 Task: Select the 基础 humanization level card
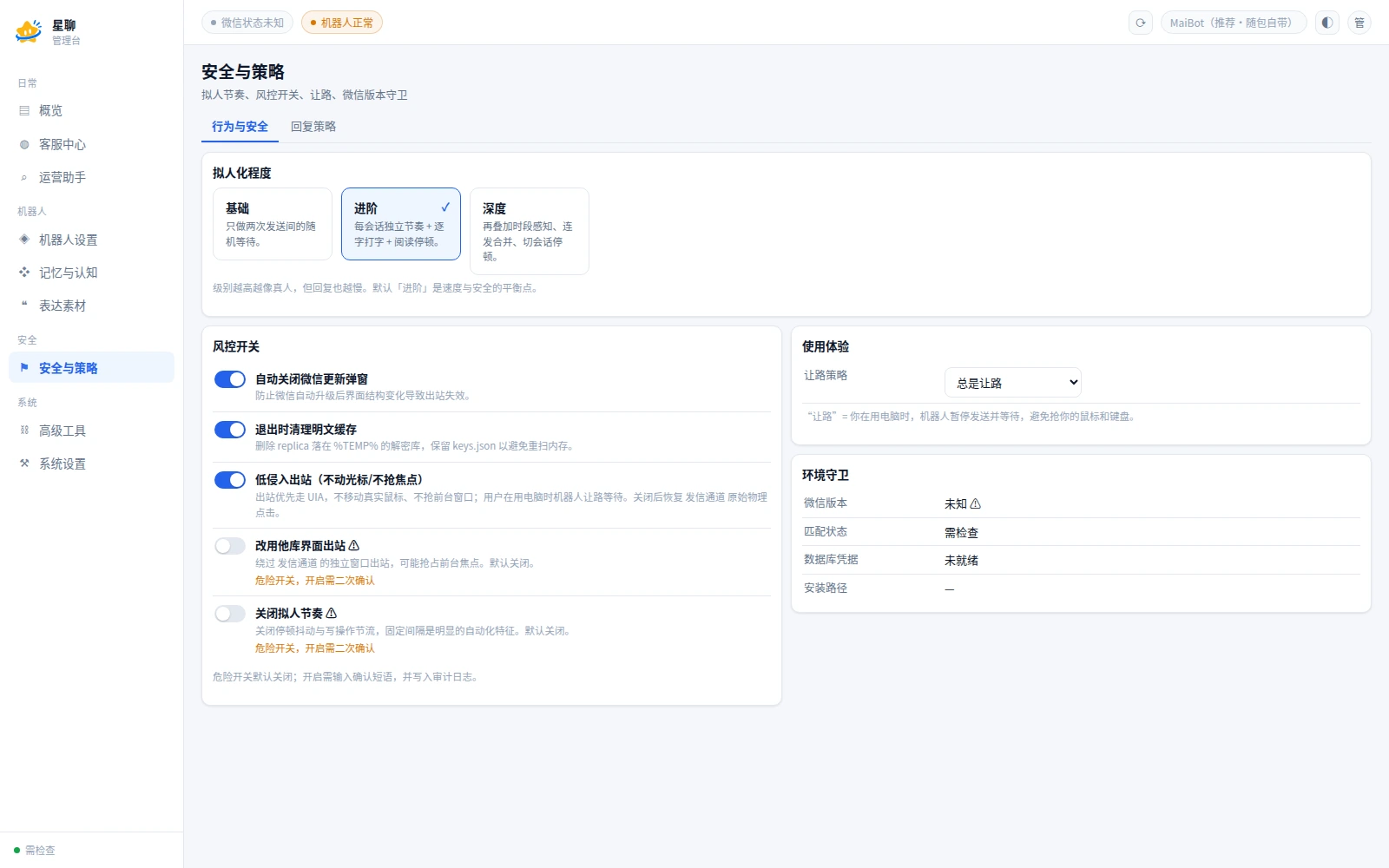273,224
